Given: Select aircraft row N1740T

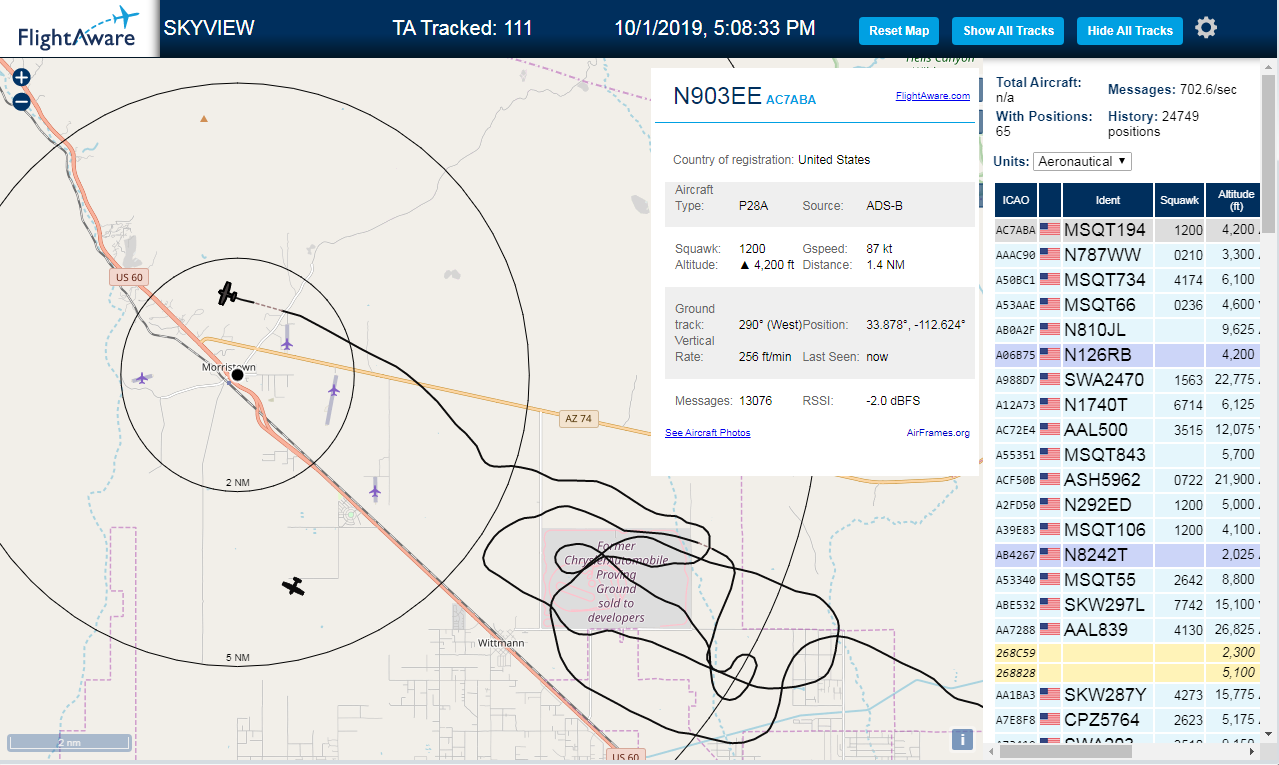Looking at the screenshot, I should [1128, 404].
